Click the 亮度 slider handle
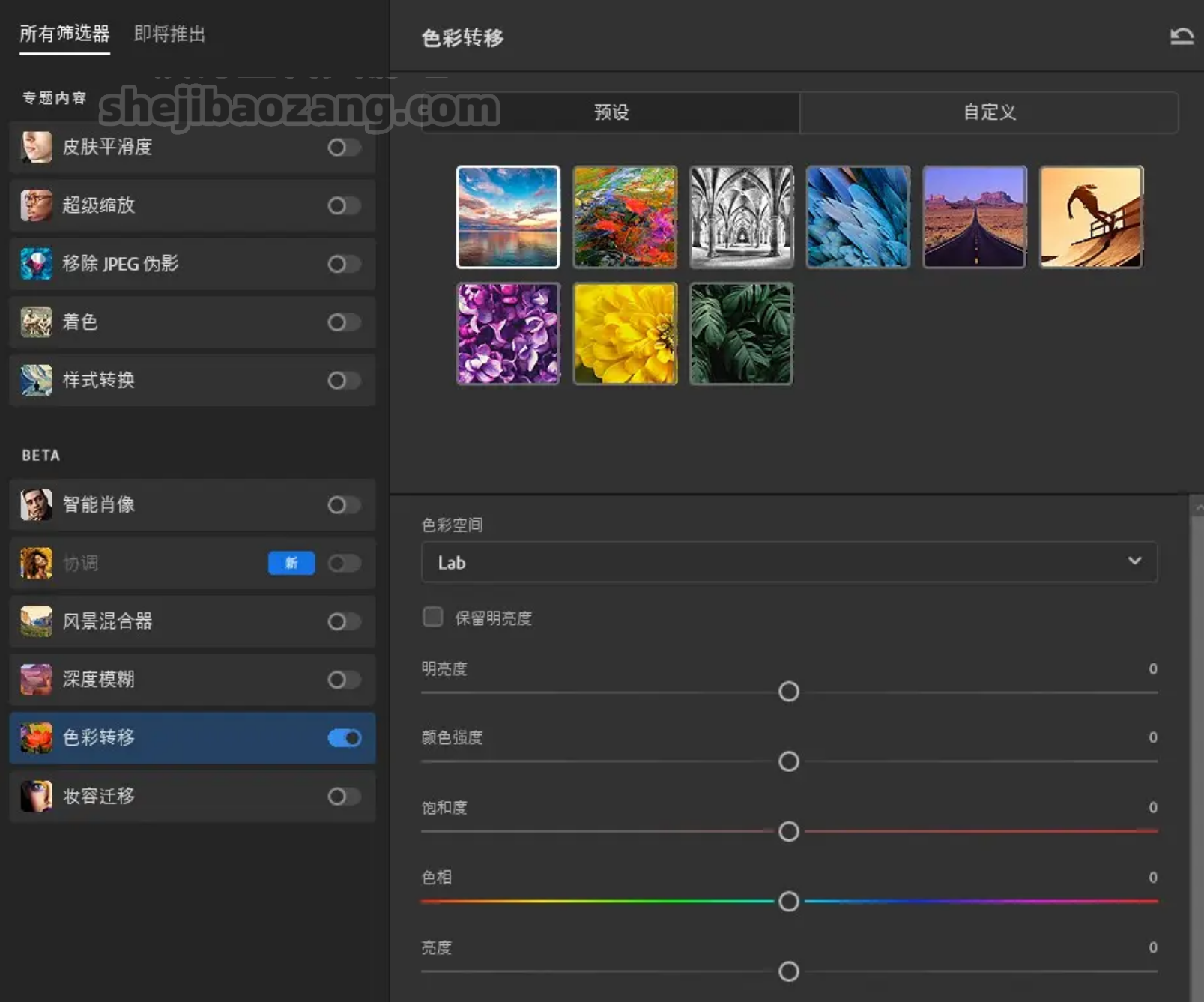 (789, 971)
